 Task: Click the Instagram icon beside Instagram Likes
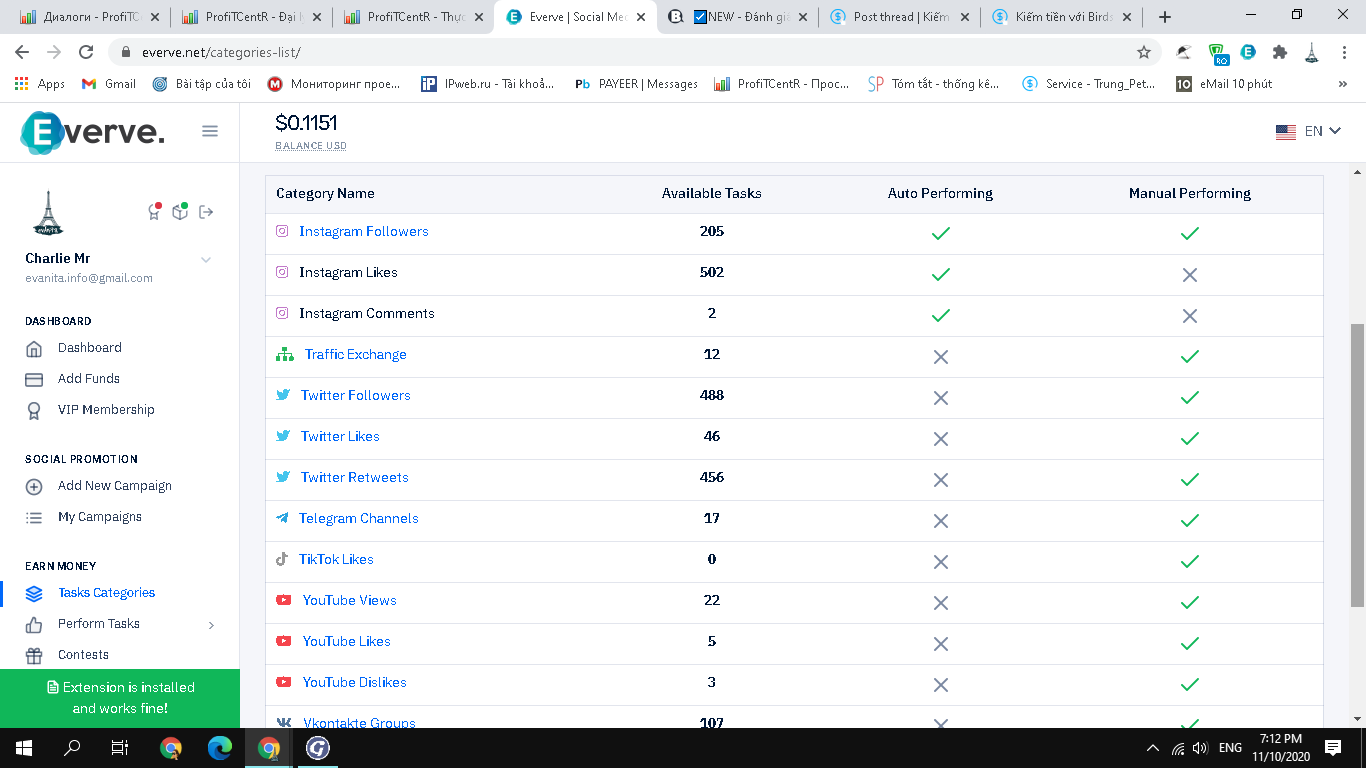[x=282, y=272]
